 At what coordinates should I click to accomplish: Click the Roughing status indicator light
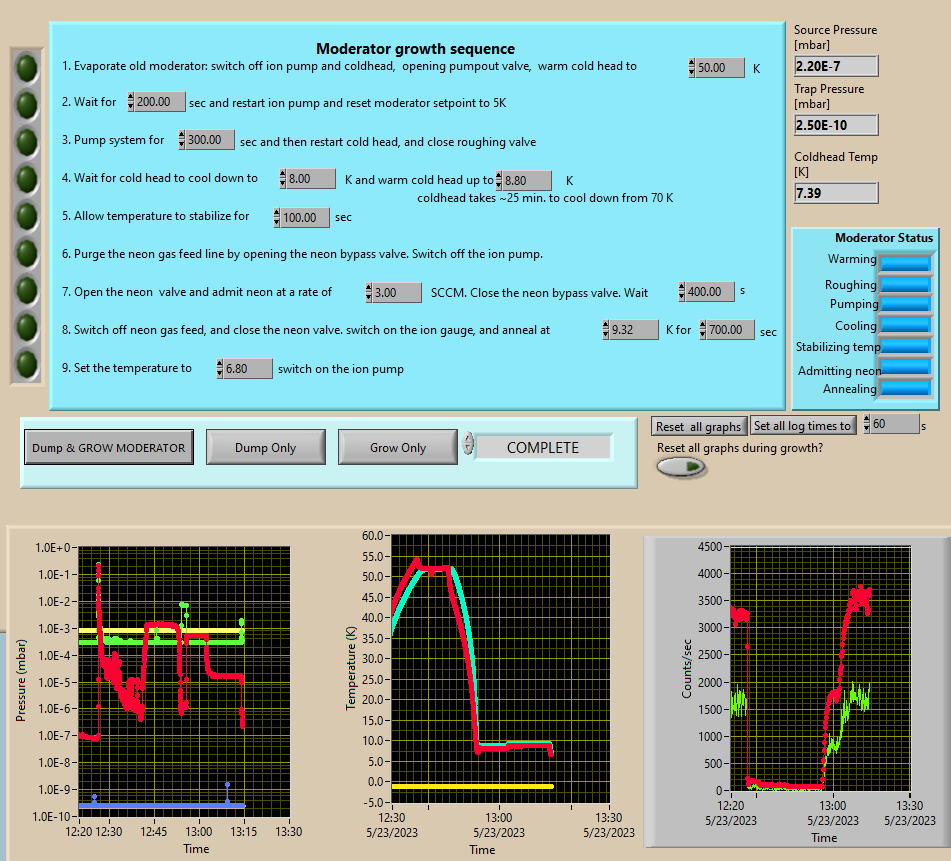pos(905,284)
